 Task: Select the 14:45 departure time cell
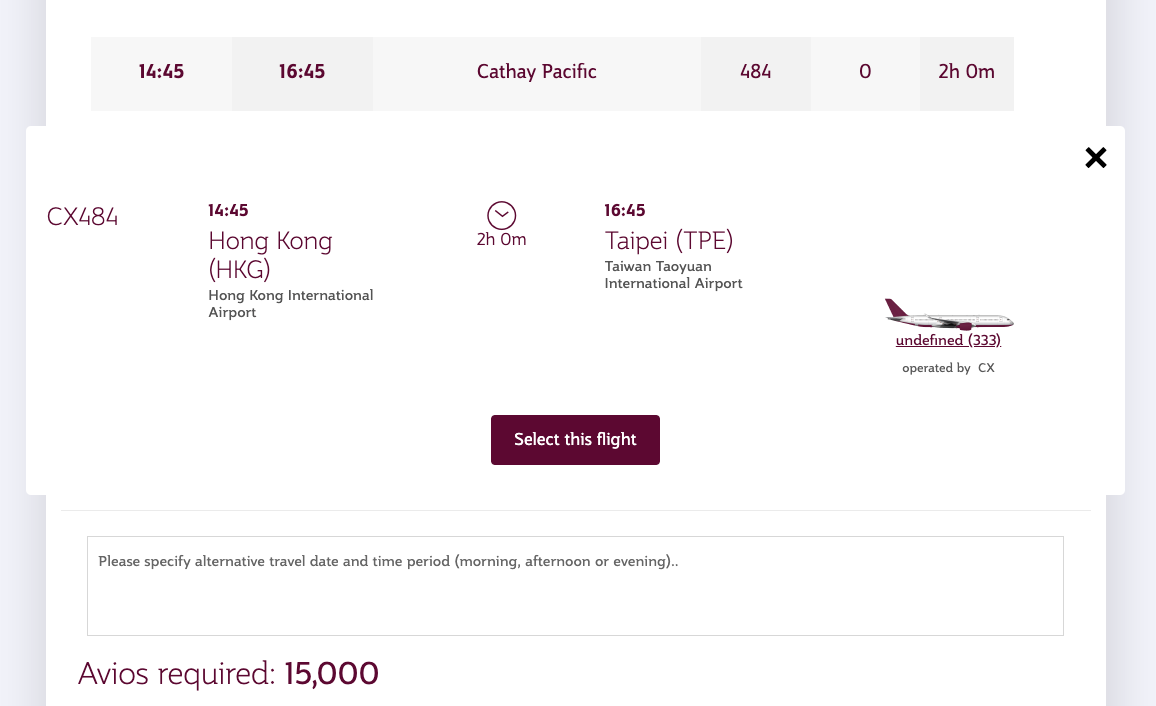point(160,72)
